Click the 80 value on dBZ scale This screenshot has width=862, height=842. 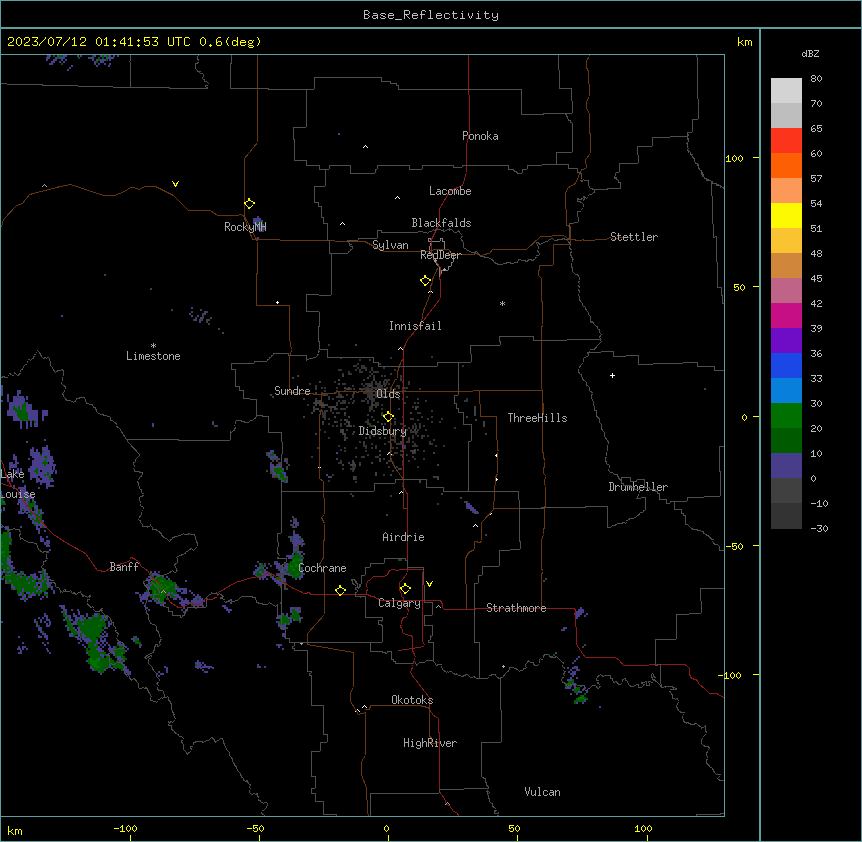[816, 79]
